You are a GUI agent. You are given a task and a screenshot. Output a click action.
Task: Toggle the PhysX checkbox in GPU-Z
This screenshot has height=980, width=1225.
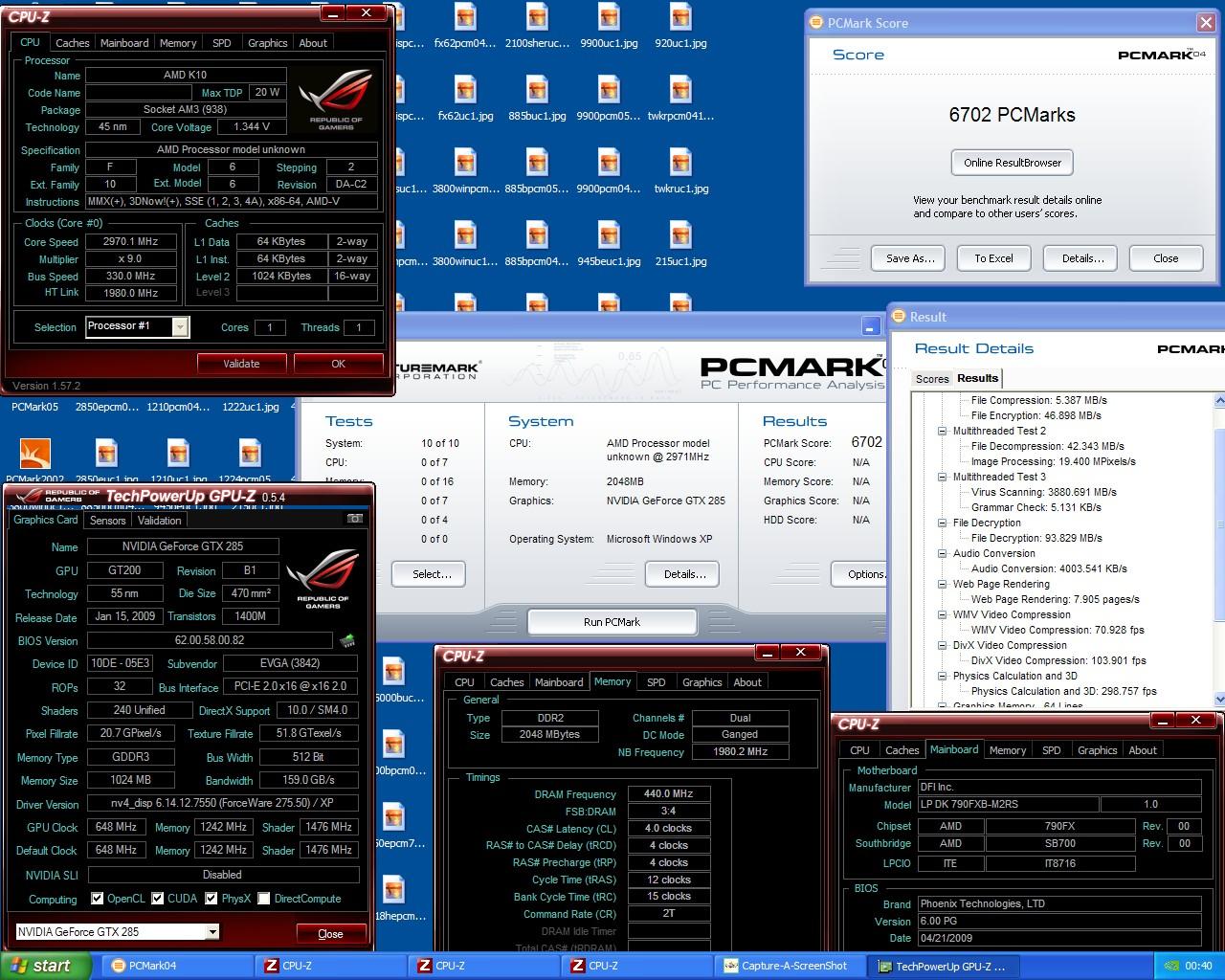(x=211, y=899)
